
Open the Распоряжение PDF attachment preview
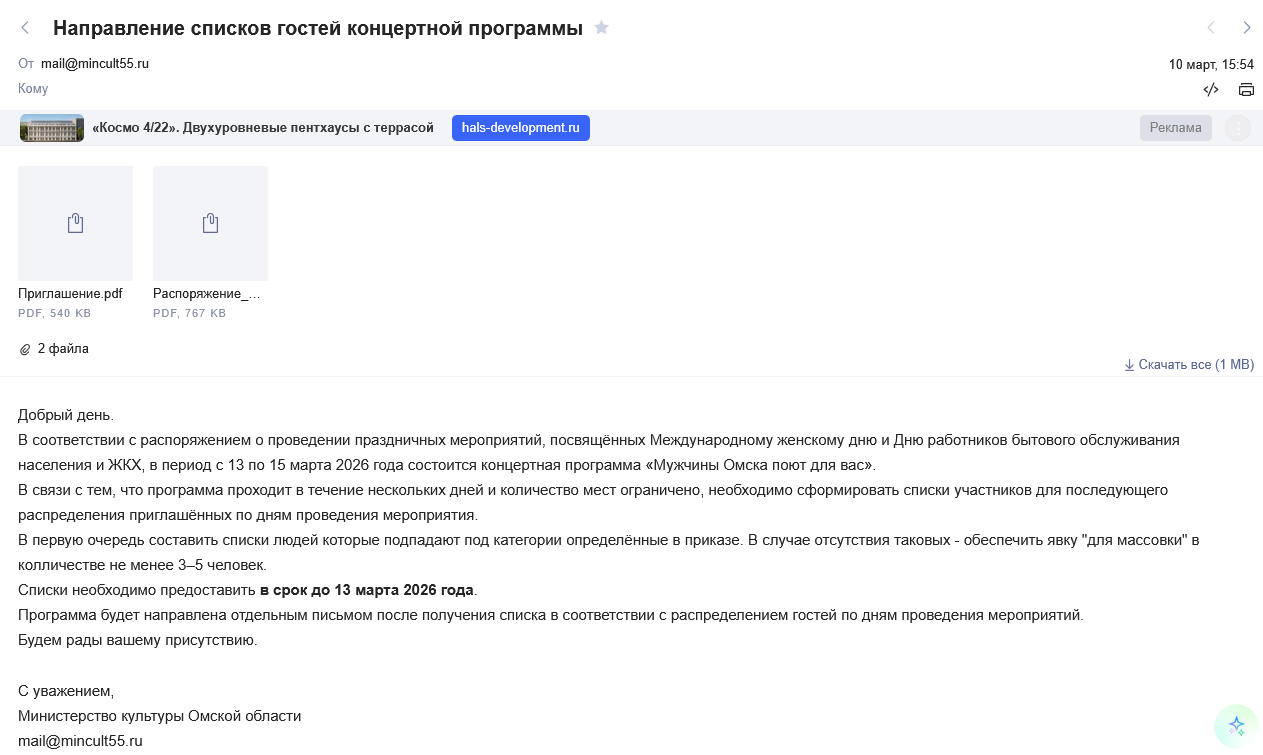(x=210, y=223)
